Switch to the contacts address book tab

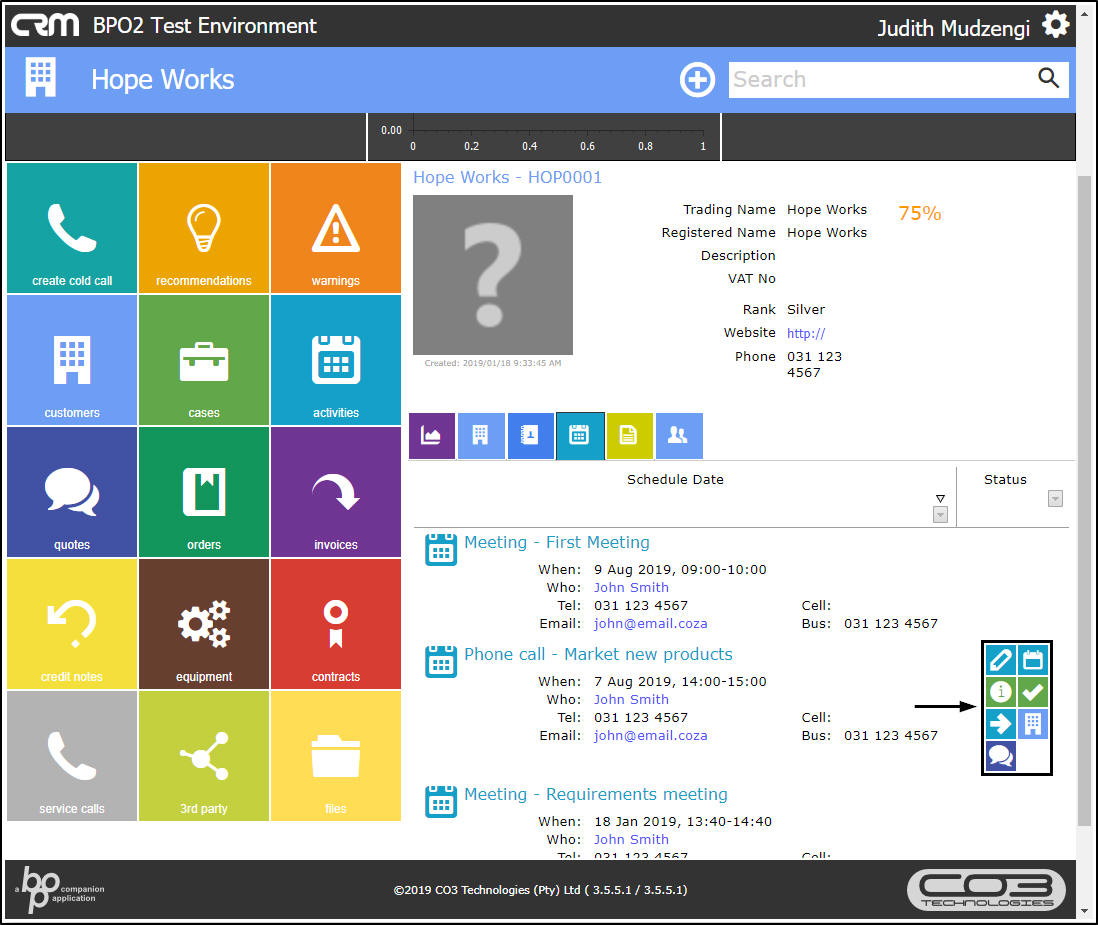530,436
